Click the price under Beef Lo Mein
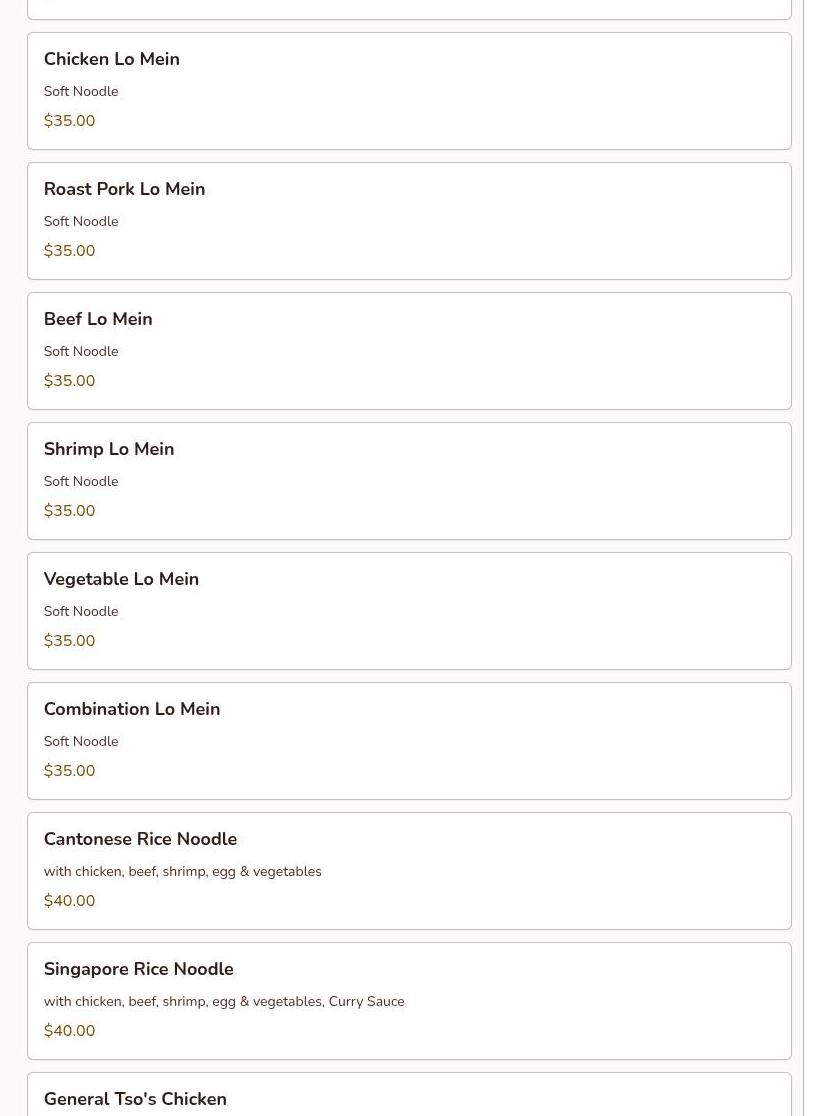 pyautogui.click(x=69, y=381)
